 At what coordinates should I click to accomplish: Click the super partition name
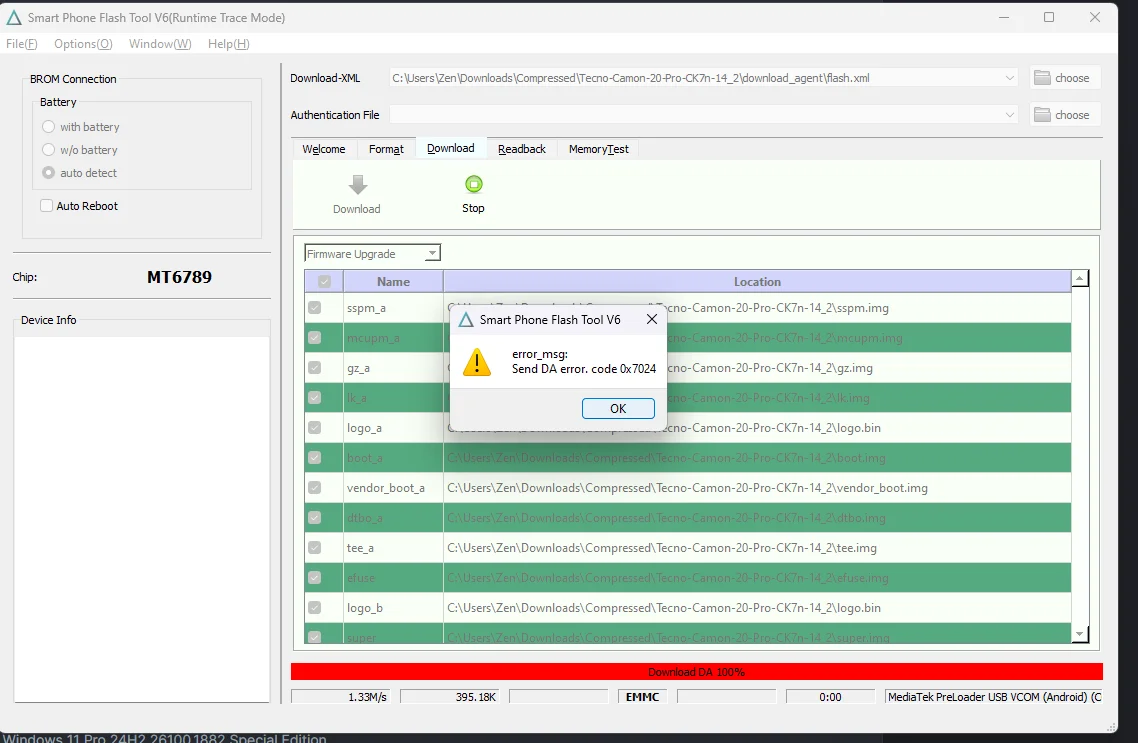tap(361, 638)
